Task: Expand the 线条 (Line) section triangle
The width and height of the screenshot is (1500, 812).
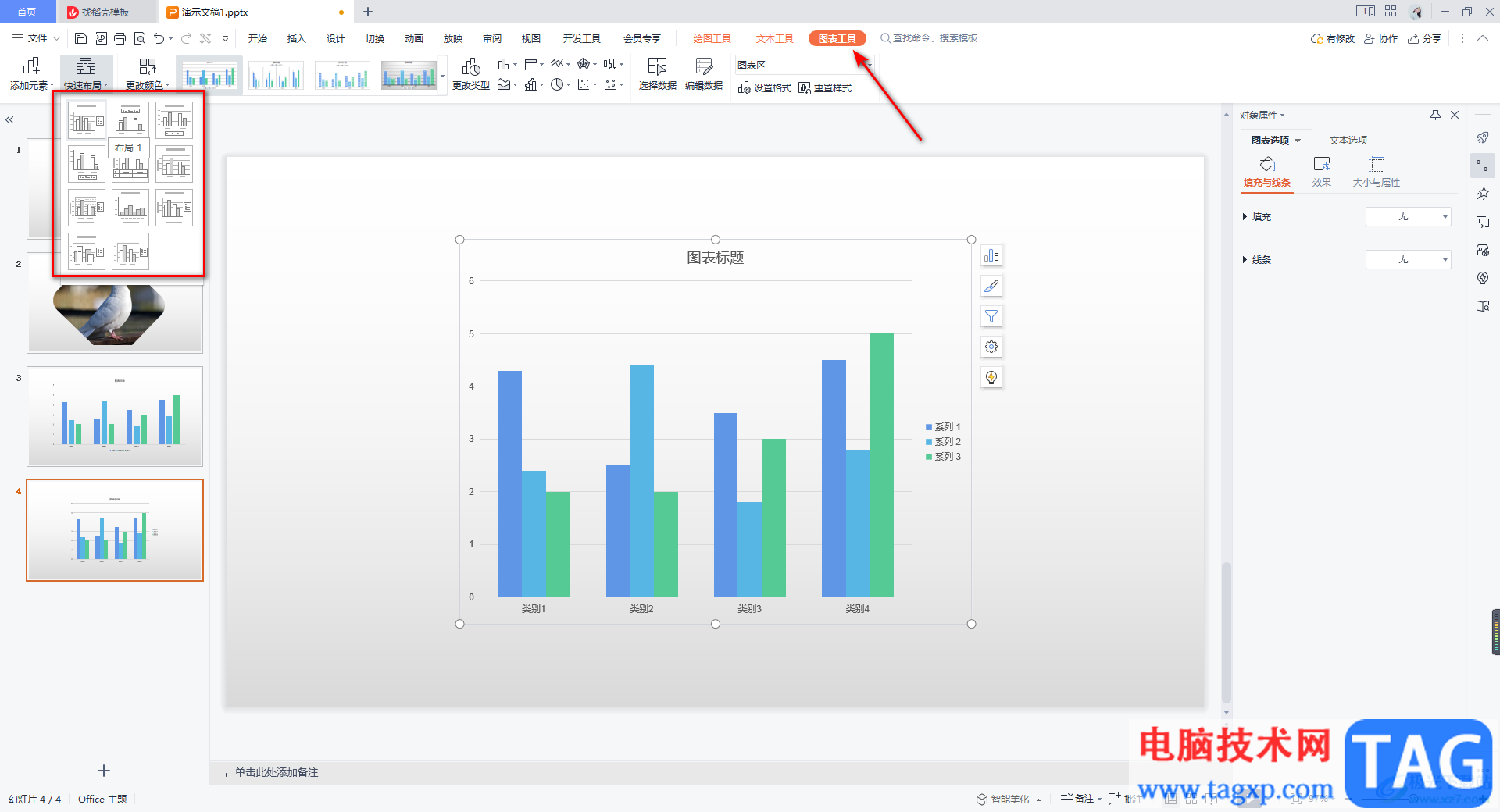Action: 1245,260
